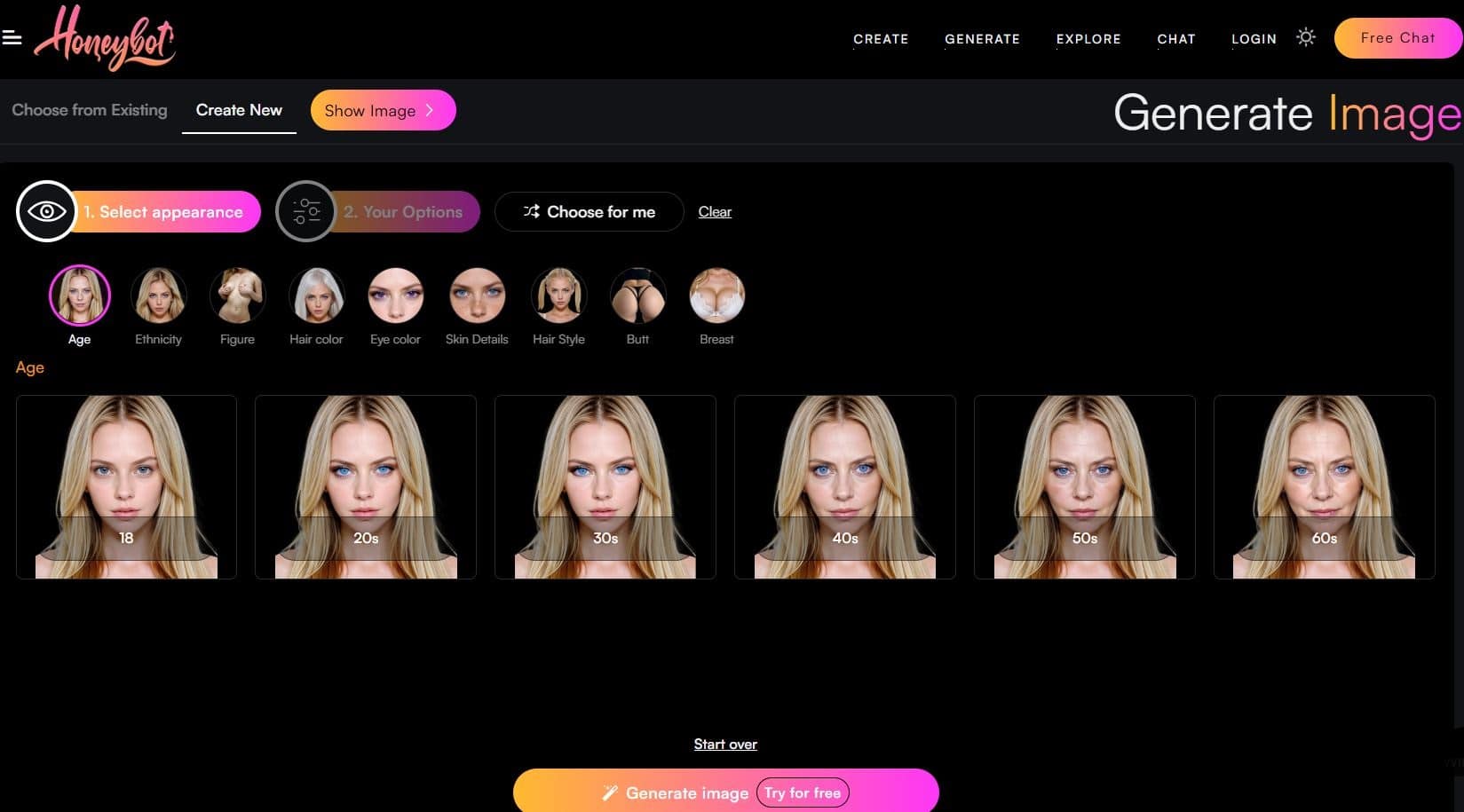1464x812 pixels.
Task: Choose the 40s age card
Action: (x=845, y=487)
